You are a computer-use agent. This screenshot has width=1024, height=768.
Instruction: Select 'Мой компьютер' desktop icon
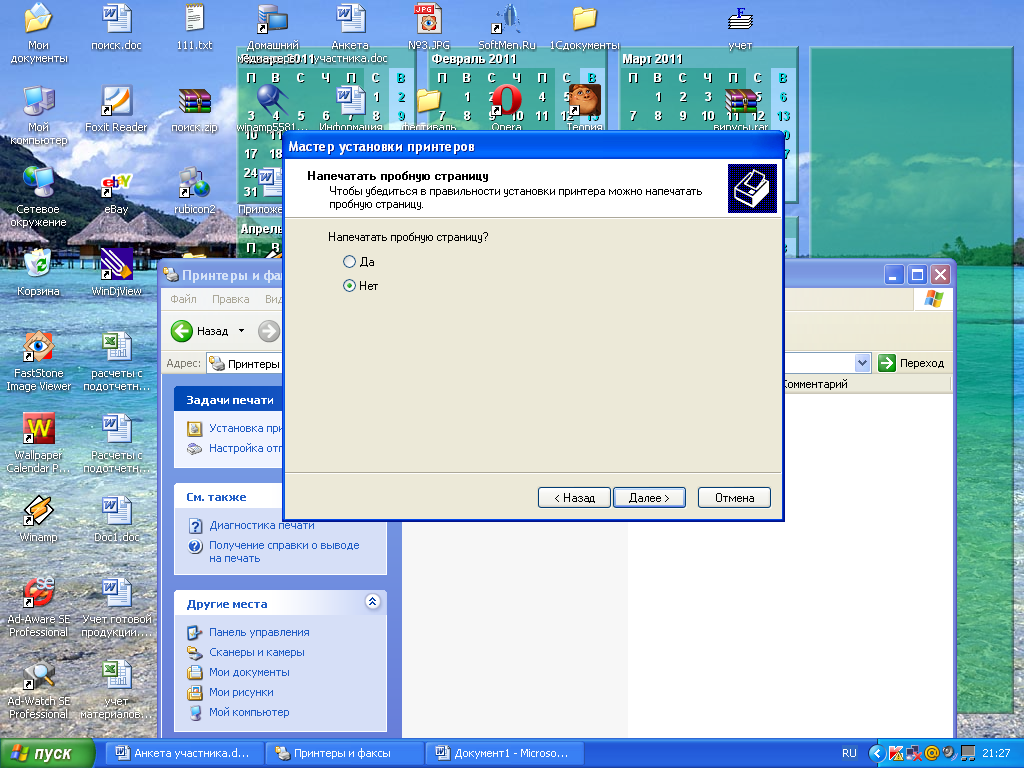(x=38, y=115)
